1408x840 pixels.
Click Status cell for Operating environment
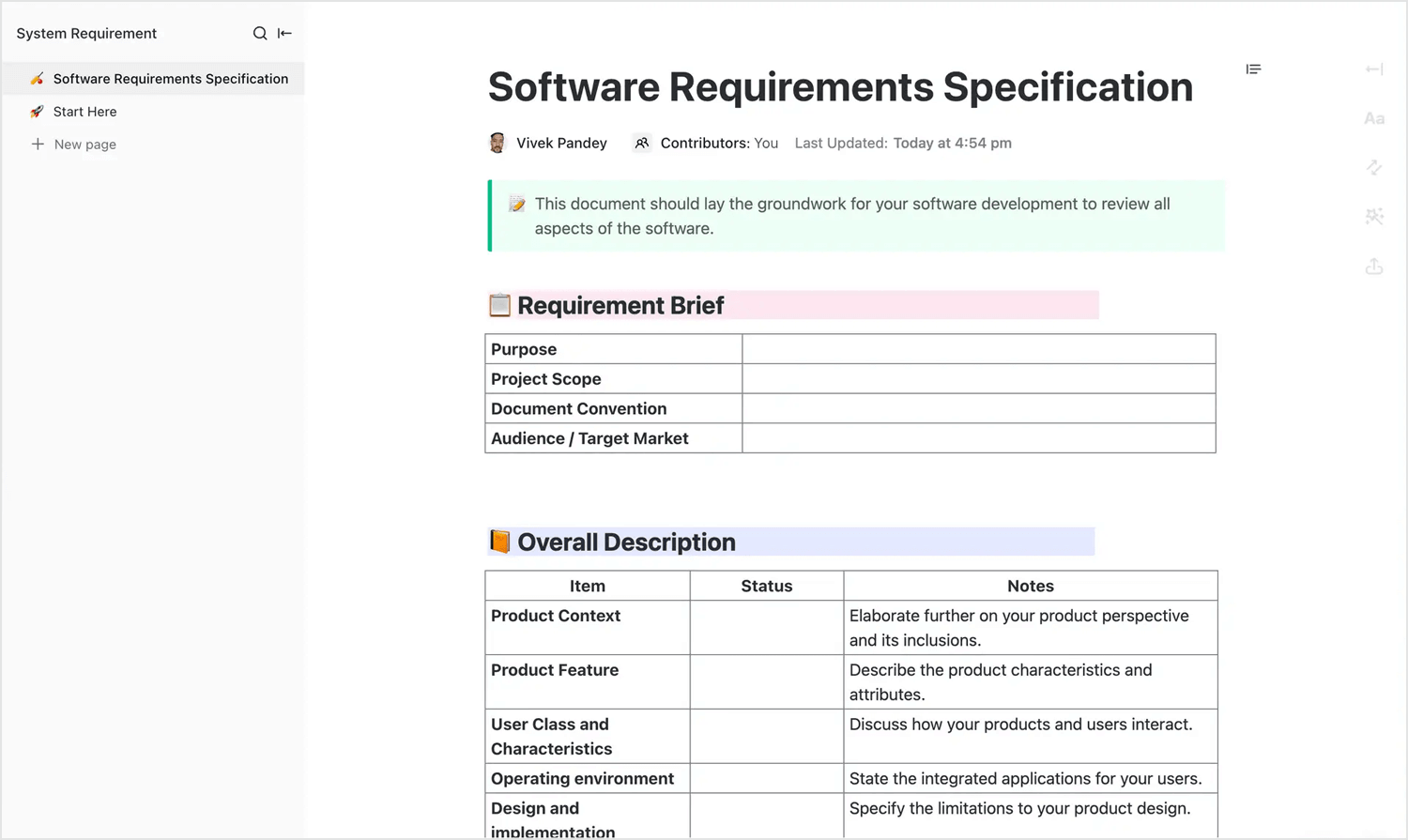[767, 779]
